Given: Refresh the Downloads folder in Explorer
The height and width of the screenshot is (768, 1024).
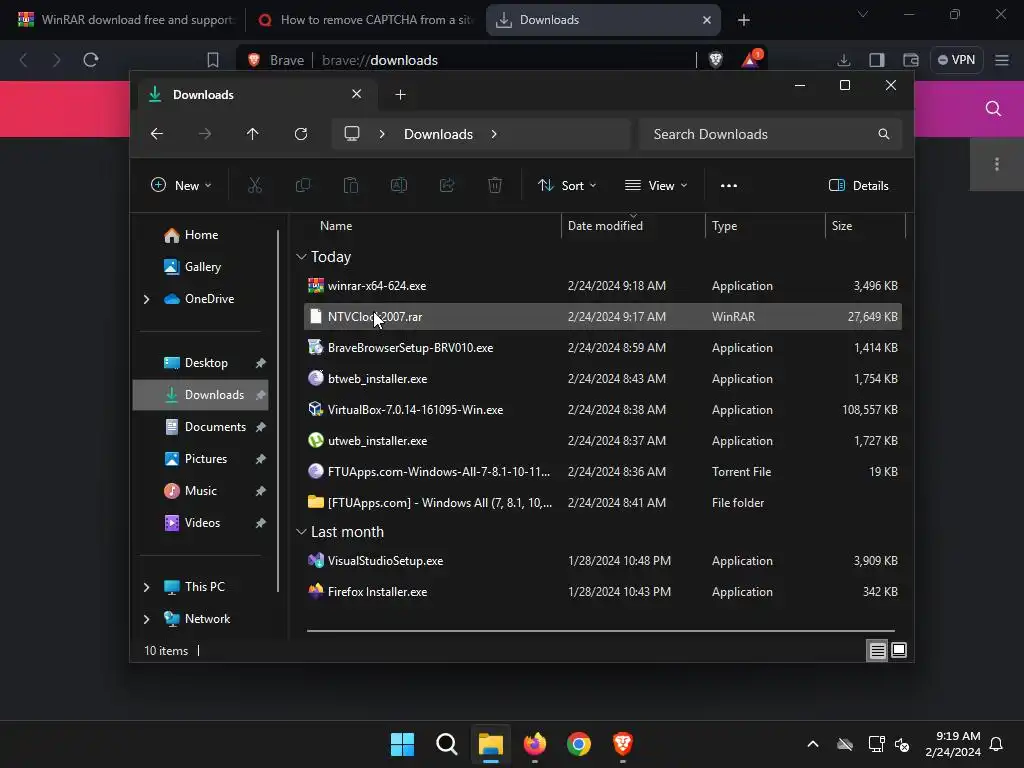Looking at the screenshot, I should (x=301, y=134).
